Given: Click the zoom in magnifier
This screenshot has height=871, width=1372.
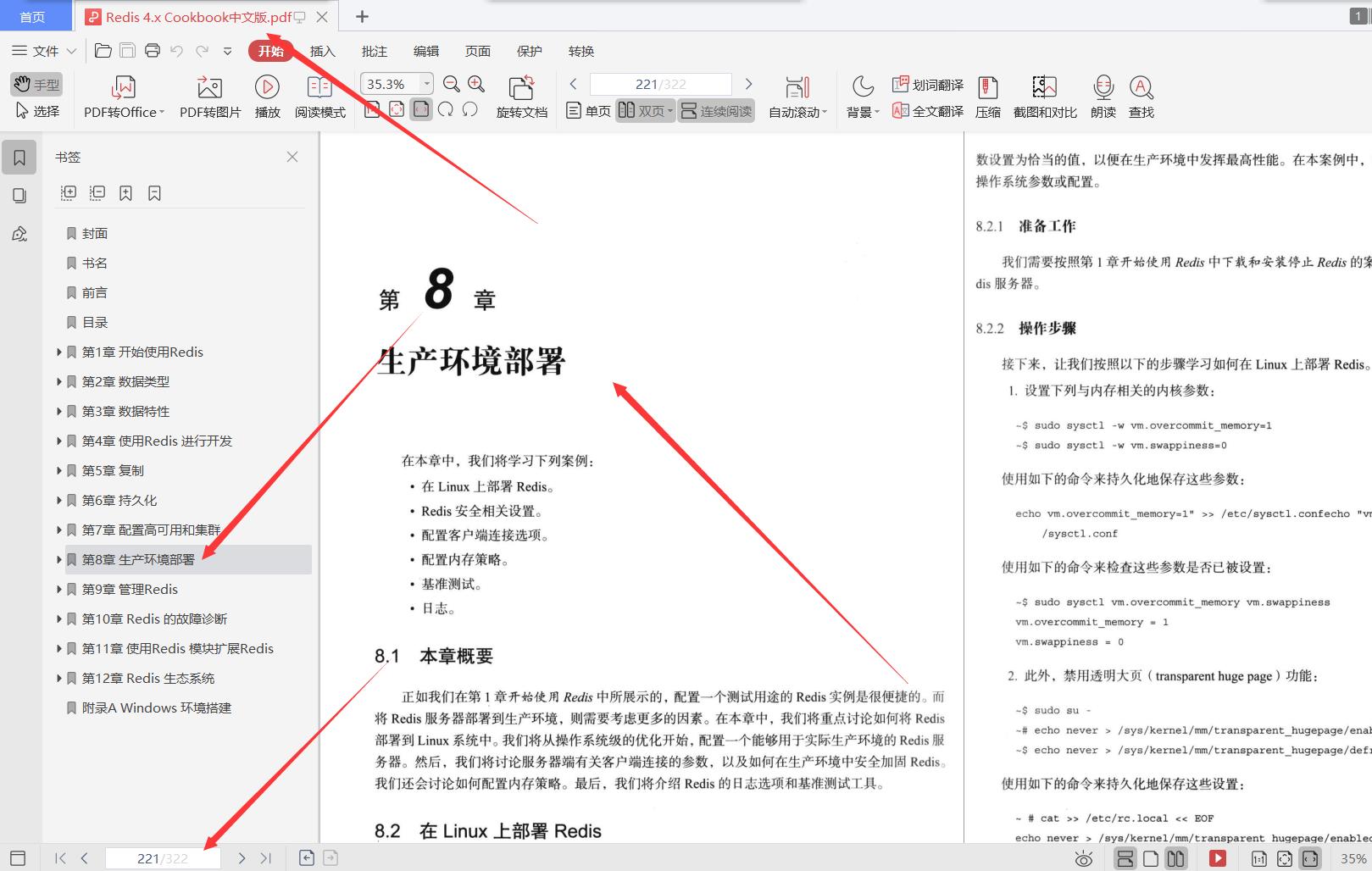Looking at the screenshot, I should click(x=476, y=84).
